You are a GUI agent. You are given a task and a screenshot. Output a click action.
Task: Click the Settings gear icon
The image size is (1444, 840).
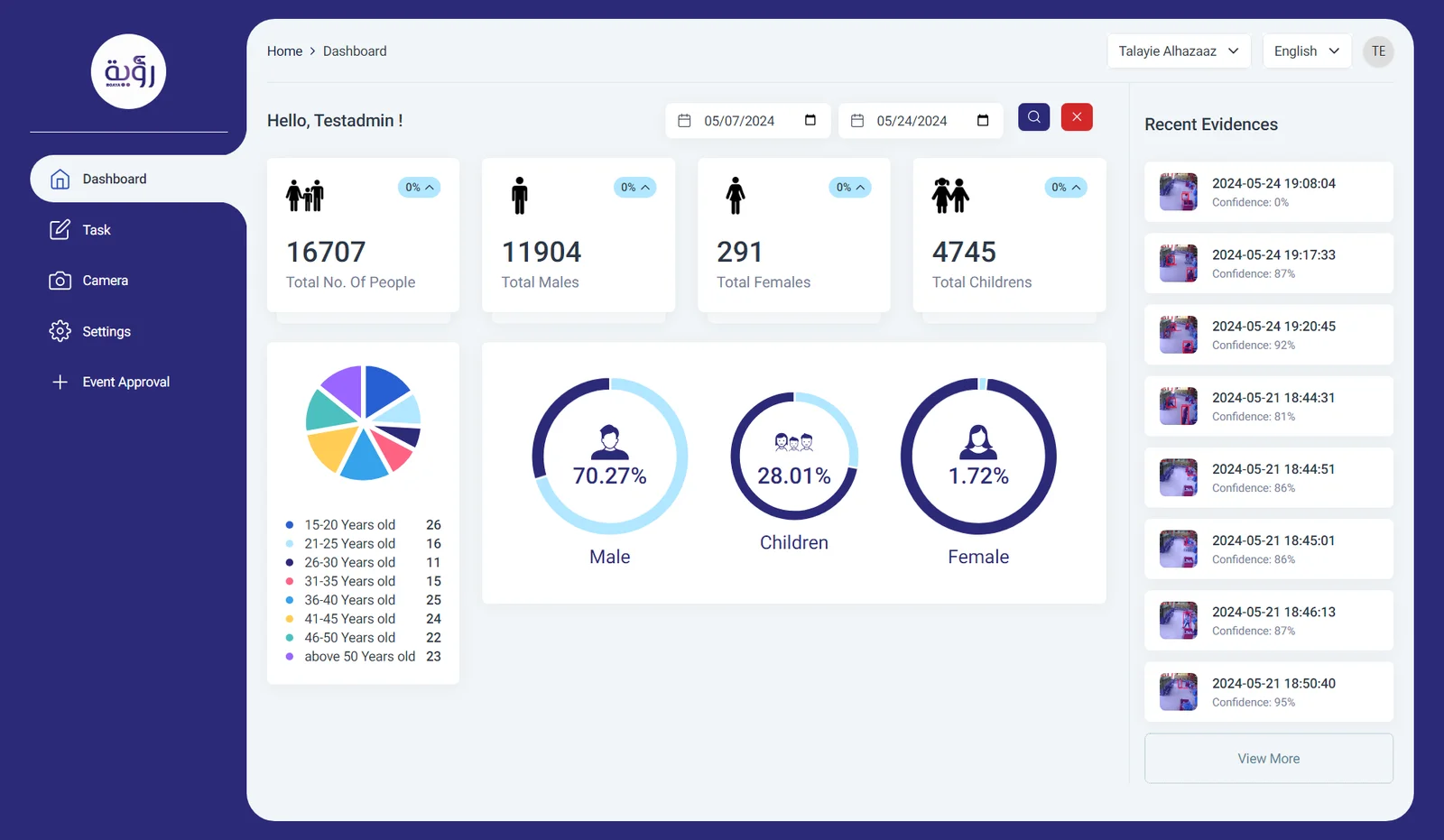click(x=60, y=331)
